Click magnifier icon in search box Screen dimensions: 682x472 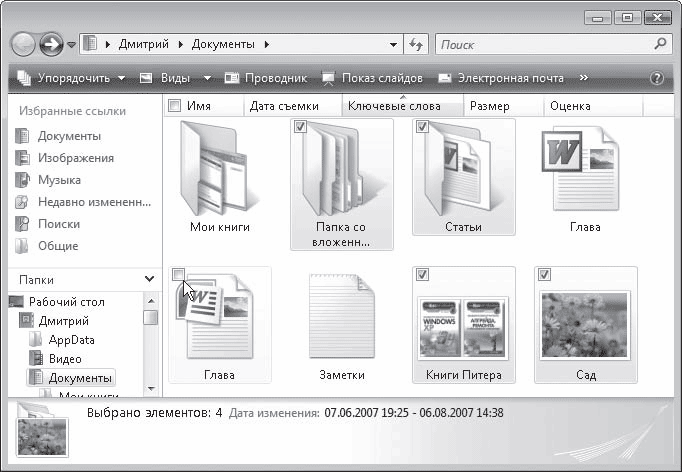pos(659,44)
